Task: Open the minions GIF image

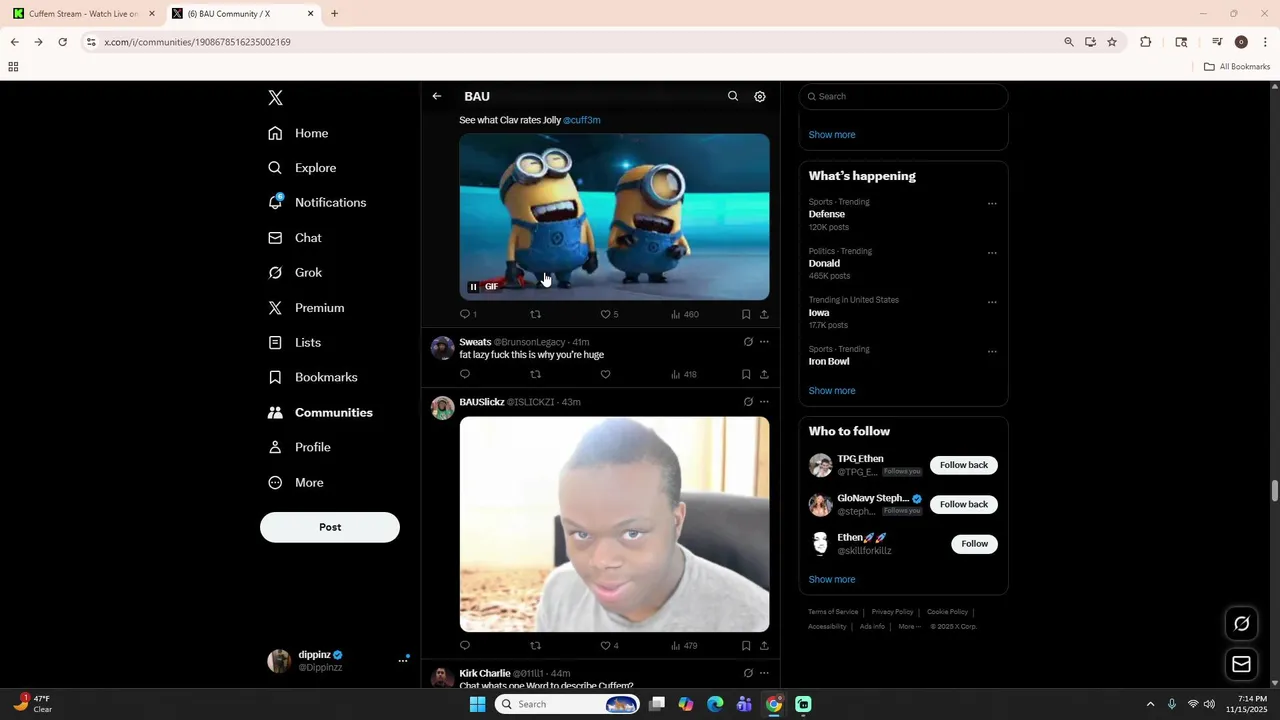Action: click(614, 217)
